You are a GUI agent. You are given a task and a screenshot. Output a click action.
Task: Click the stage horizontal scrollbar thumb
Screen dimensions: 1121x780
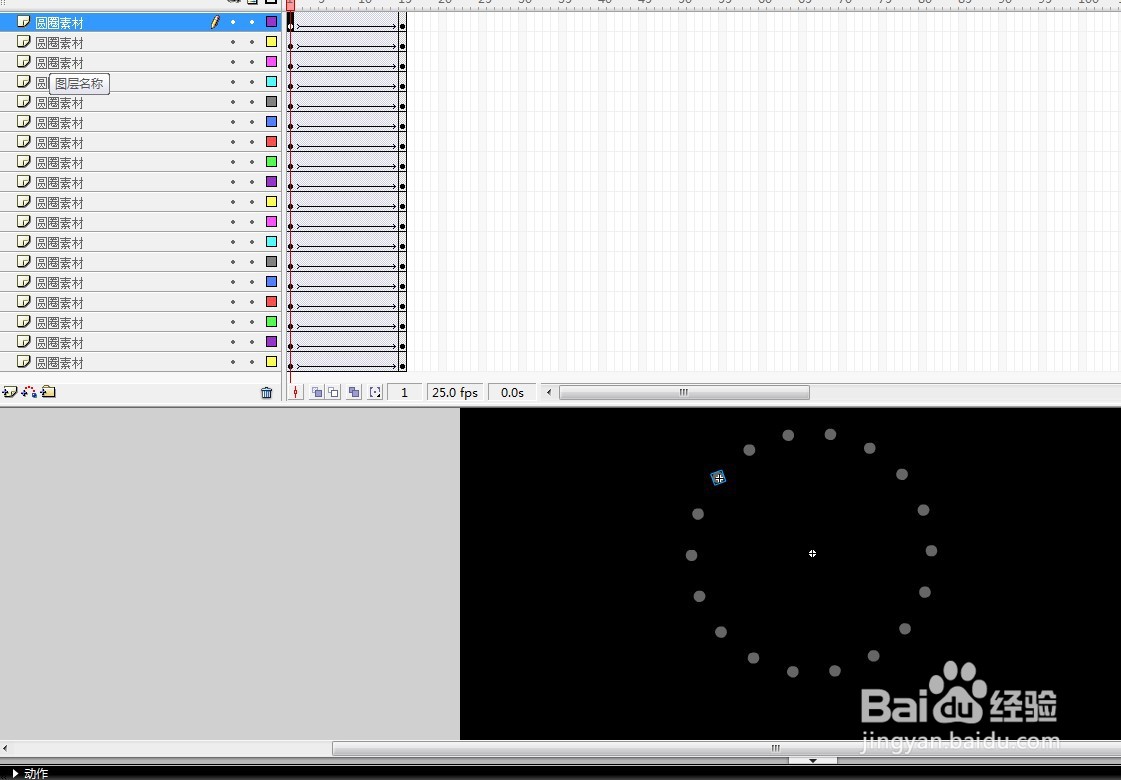click(x=726, y=748)
